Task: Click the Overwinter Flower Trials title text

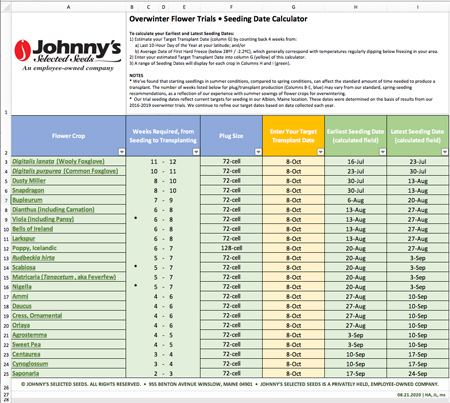Action: click(x=218, y=19)
